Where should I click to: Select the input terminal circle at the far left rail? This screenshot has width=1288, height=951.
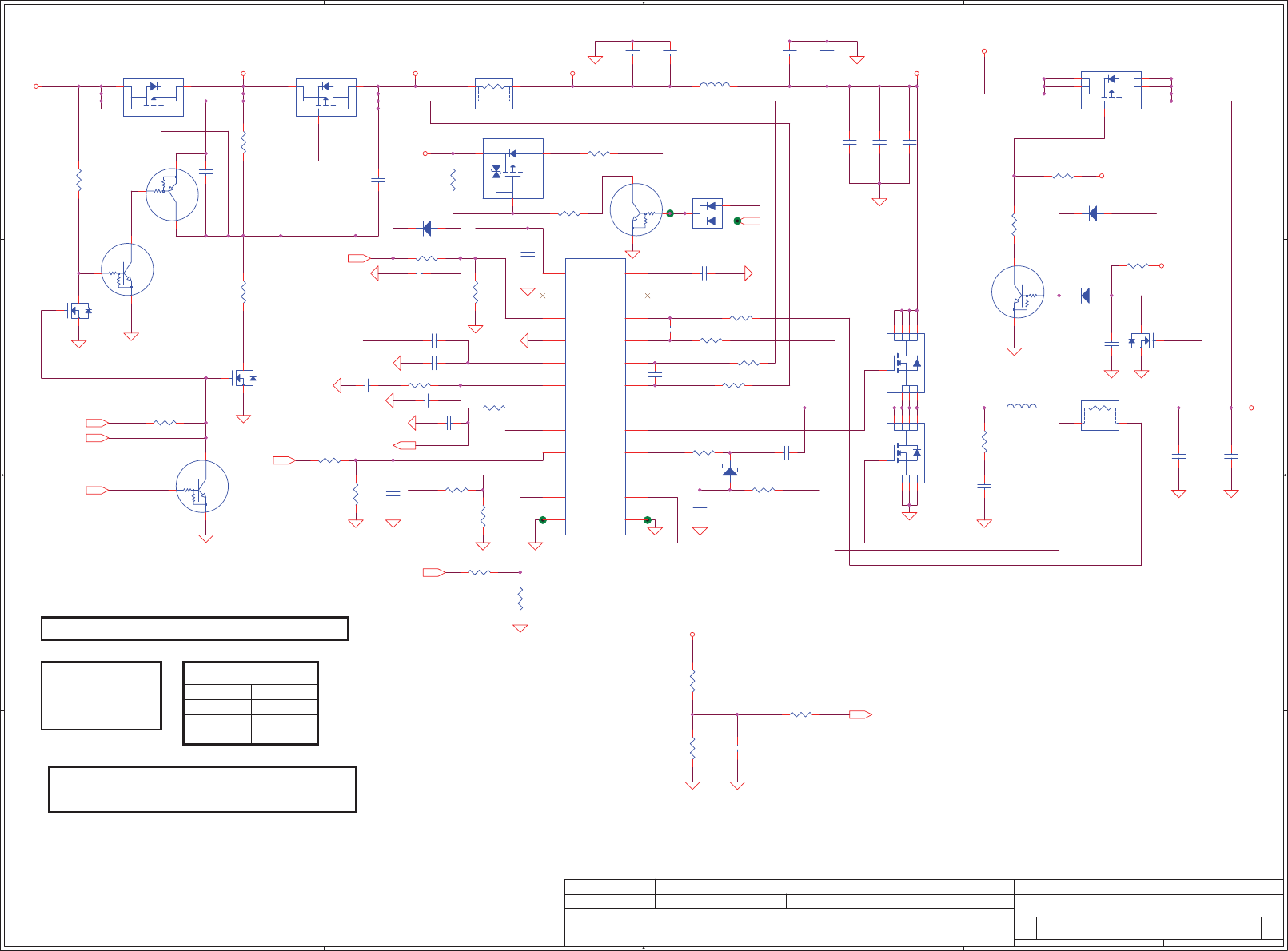(x=36, y=86)
